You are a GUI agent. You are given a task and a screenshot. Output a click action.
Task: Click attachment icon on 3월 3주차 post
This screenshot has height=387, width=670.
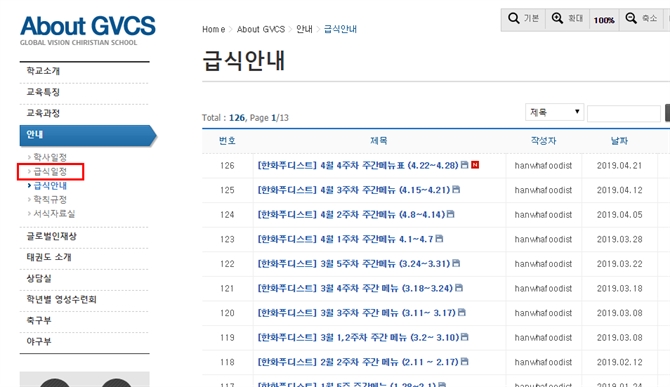[x=461, y=312]
